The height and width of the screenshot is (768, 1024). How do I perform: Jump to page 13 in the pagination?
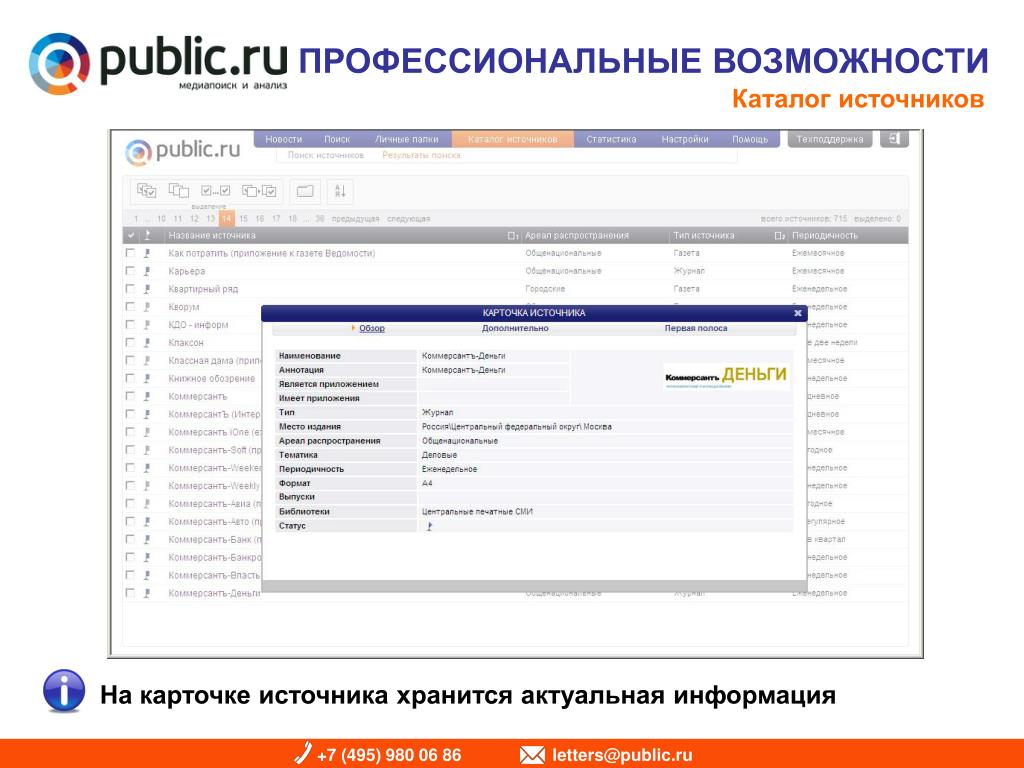(210, 219)
